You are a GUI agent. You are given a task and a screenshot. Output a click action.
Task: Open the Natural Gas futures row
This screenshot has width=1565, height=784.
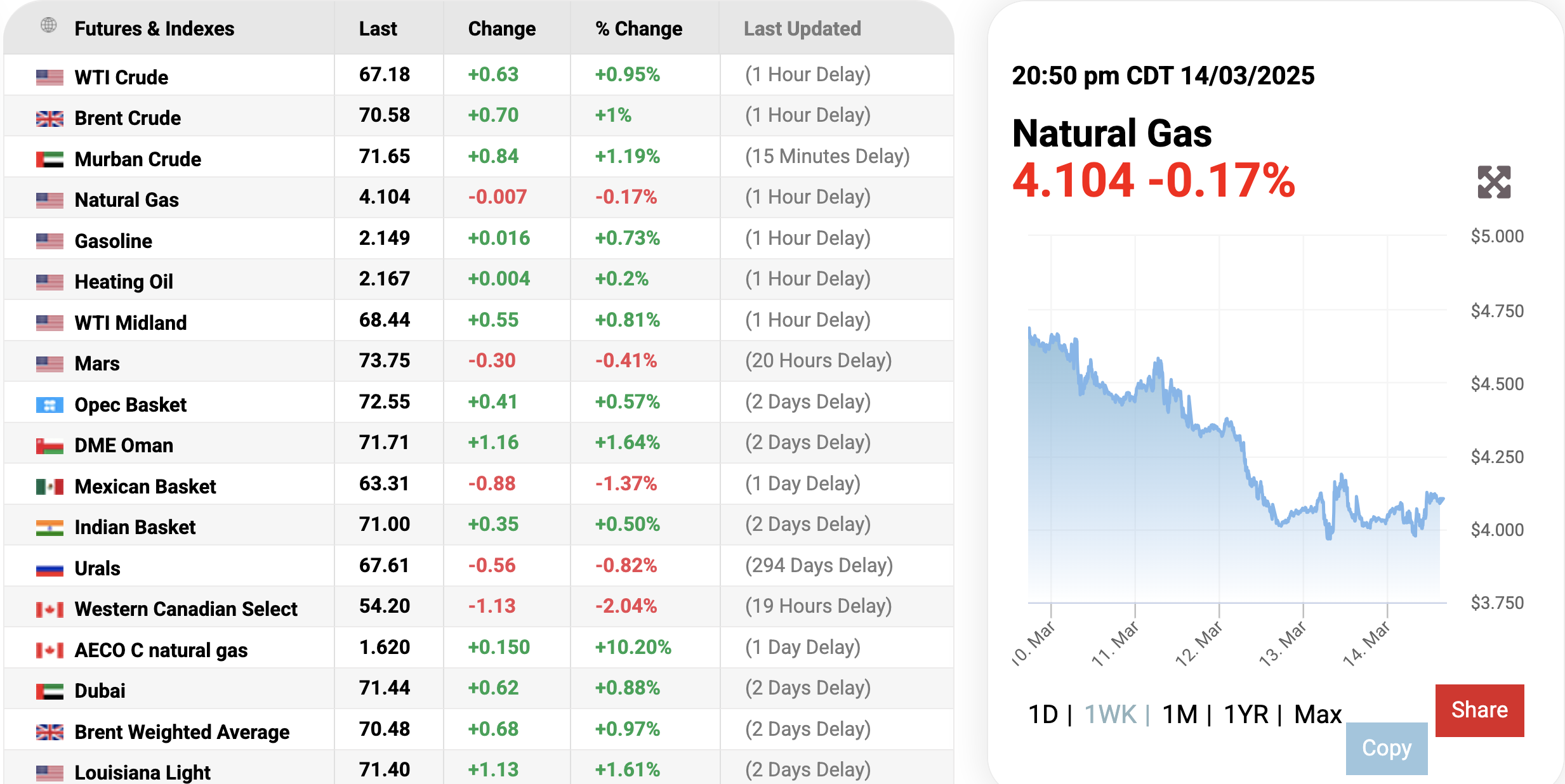[126, 200]
